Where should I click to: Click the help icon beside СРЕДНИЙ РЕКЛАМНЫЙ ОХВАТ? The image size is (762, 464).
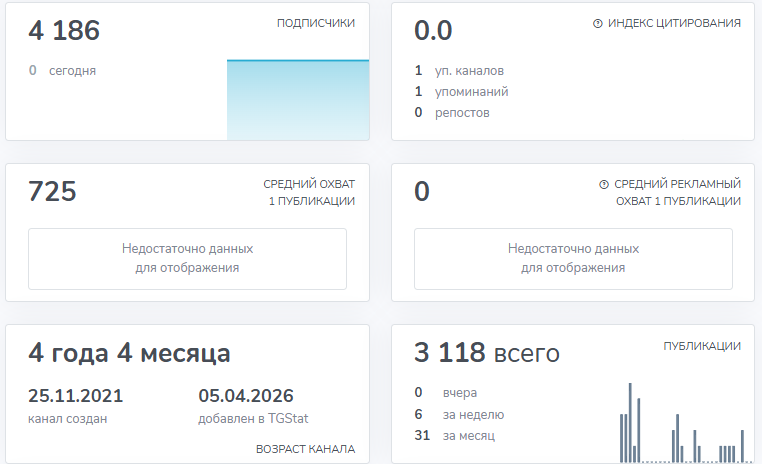click(604, 184)
